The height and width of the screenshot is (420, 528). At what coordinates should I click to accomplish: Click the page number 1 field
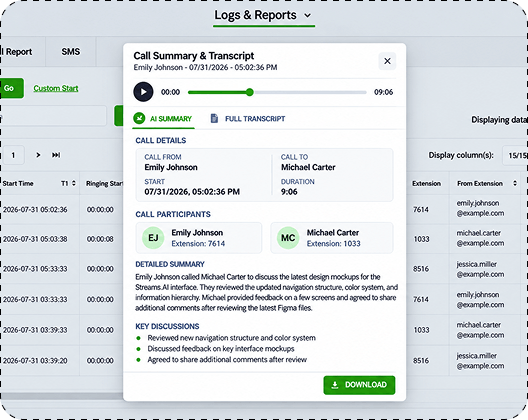[x=13, y=155]
